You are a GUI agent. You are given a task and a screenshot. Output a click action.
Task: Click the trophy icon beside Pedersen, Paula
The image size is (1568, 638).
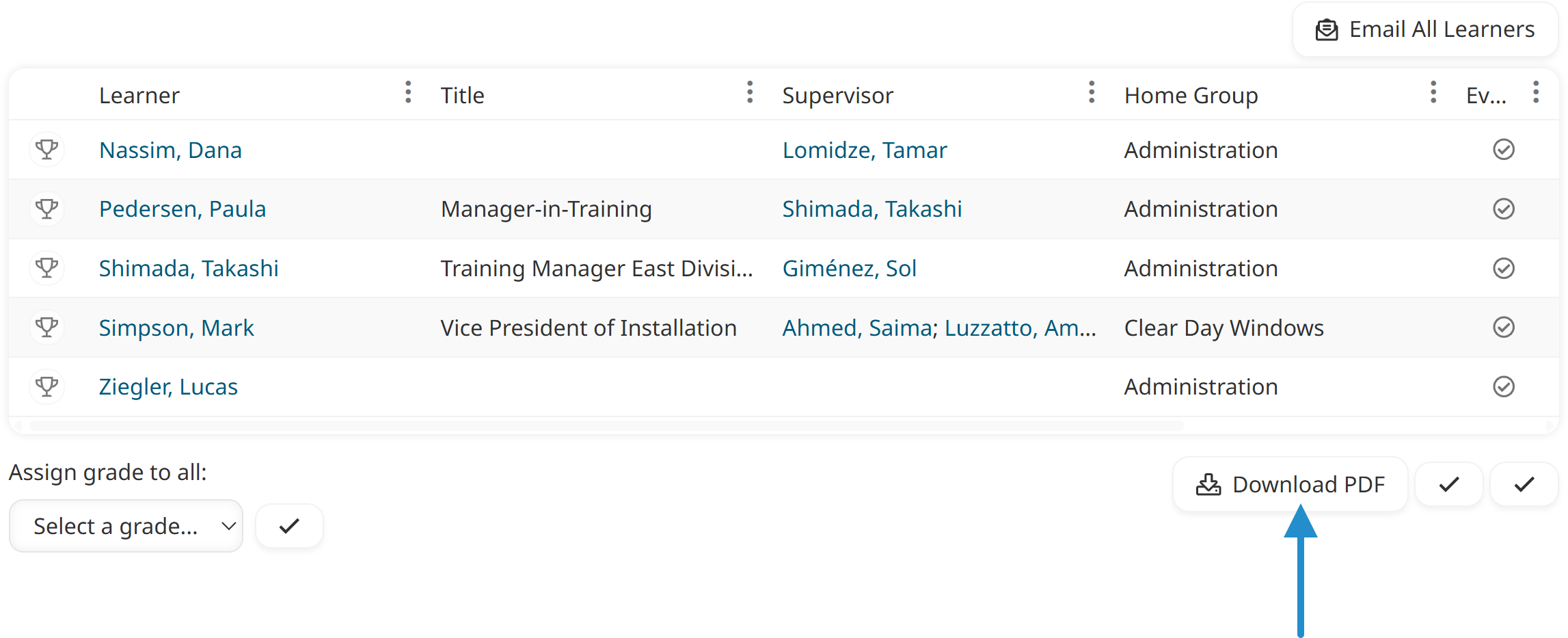click(x=47, y=209)
